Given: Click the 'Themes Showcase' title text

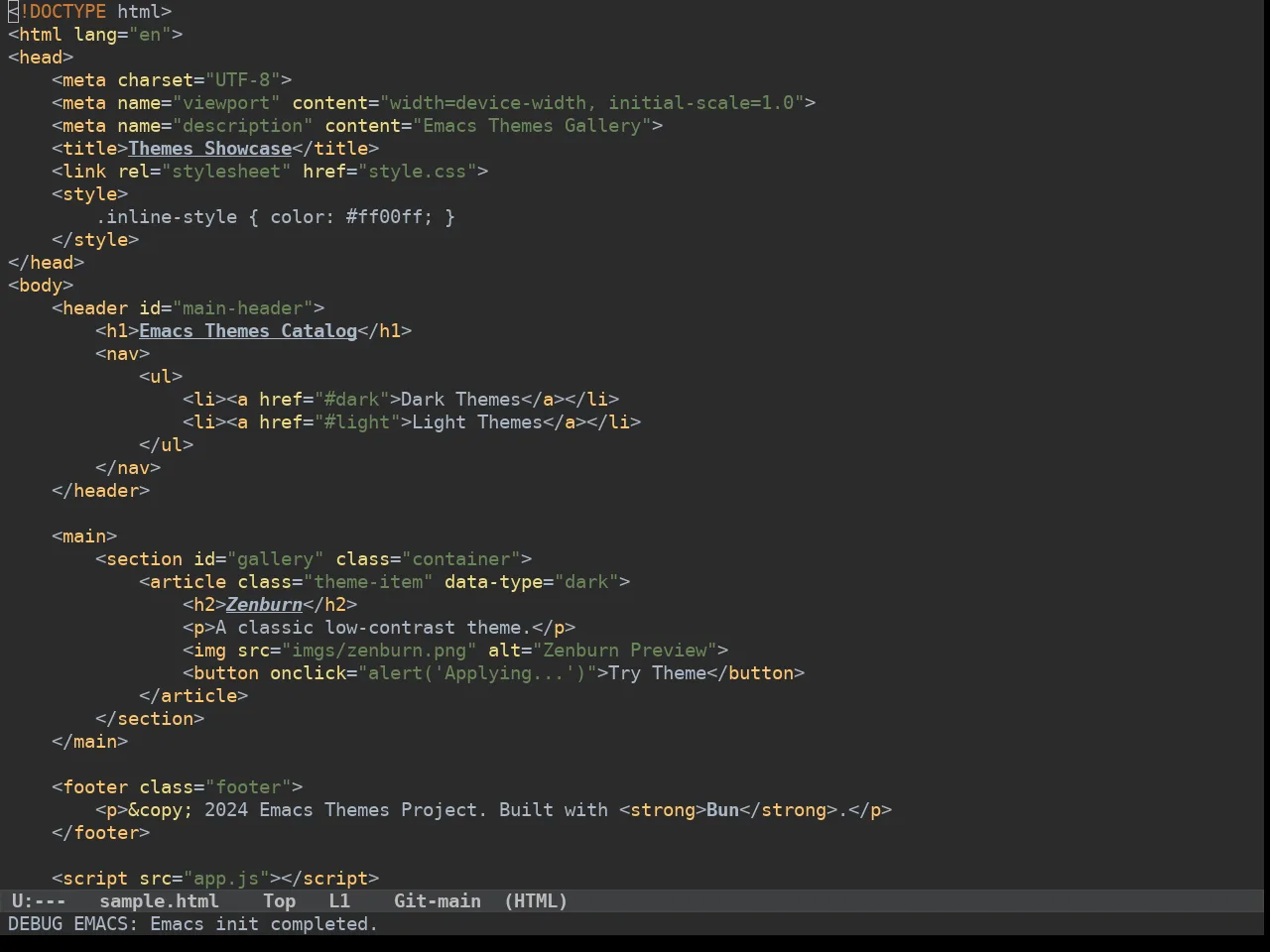Looking at the screenshot, I should coord(209,149).
